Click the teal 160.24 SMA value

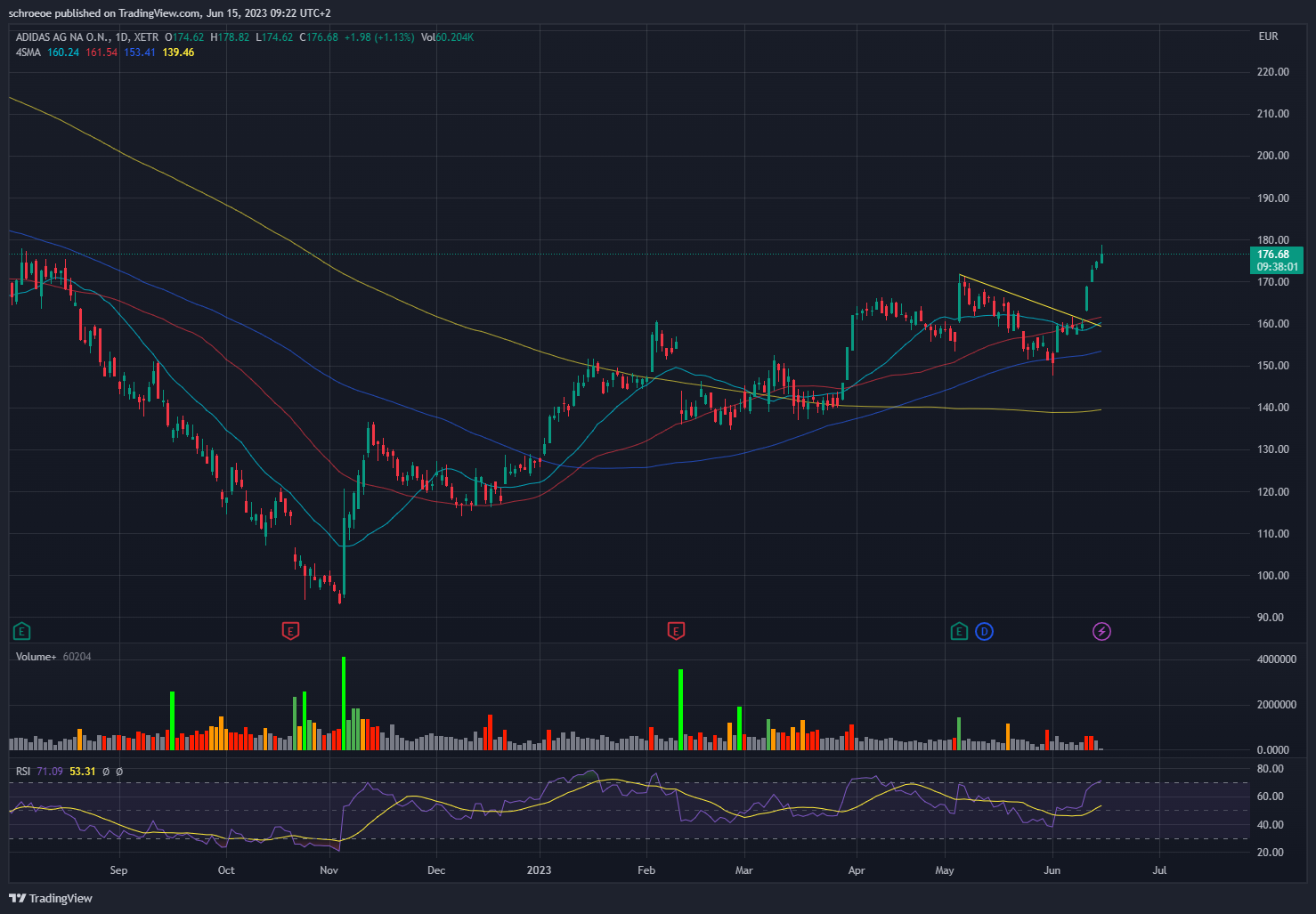pos(63,53)
